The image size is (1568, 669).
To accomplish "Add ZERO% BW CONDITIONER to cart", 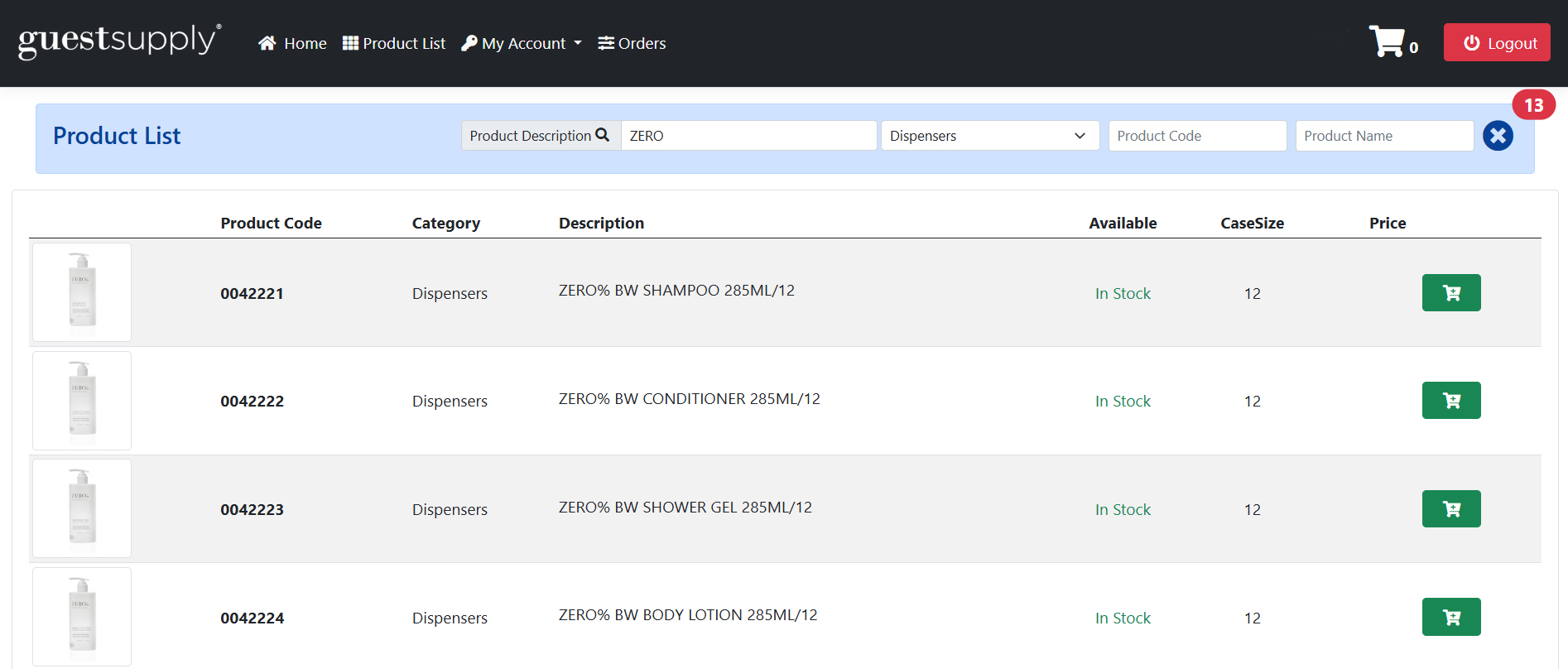I will tap(1450, 401).
